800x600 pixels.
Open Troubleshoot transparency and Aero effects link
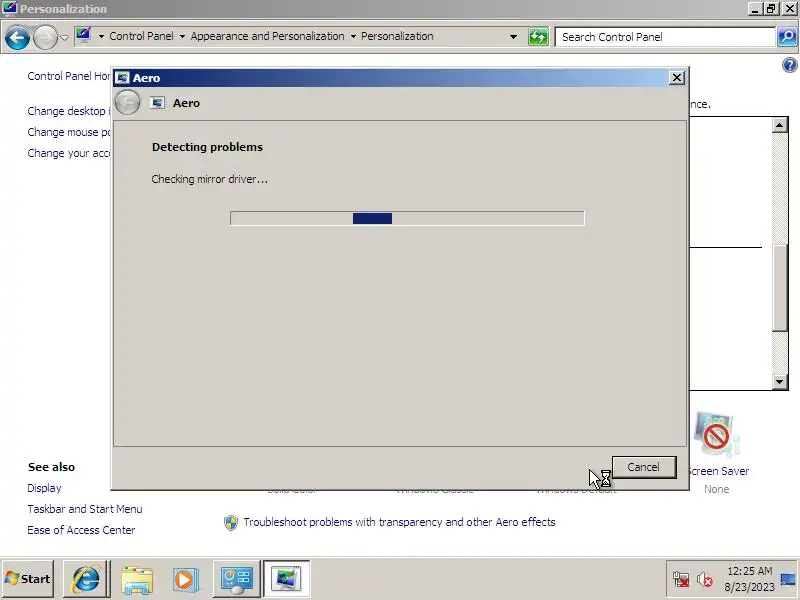[399, 522]
